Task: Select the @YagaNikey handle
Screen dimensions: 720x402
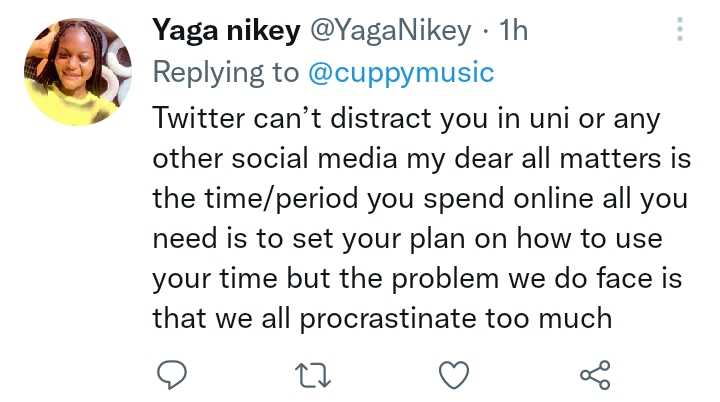Action: point(391,31)
